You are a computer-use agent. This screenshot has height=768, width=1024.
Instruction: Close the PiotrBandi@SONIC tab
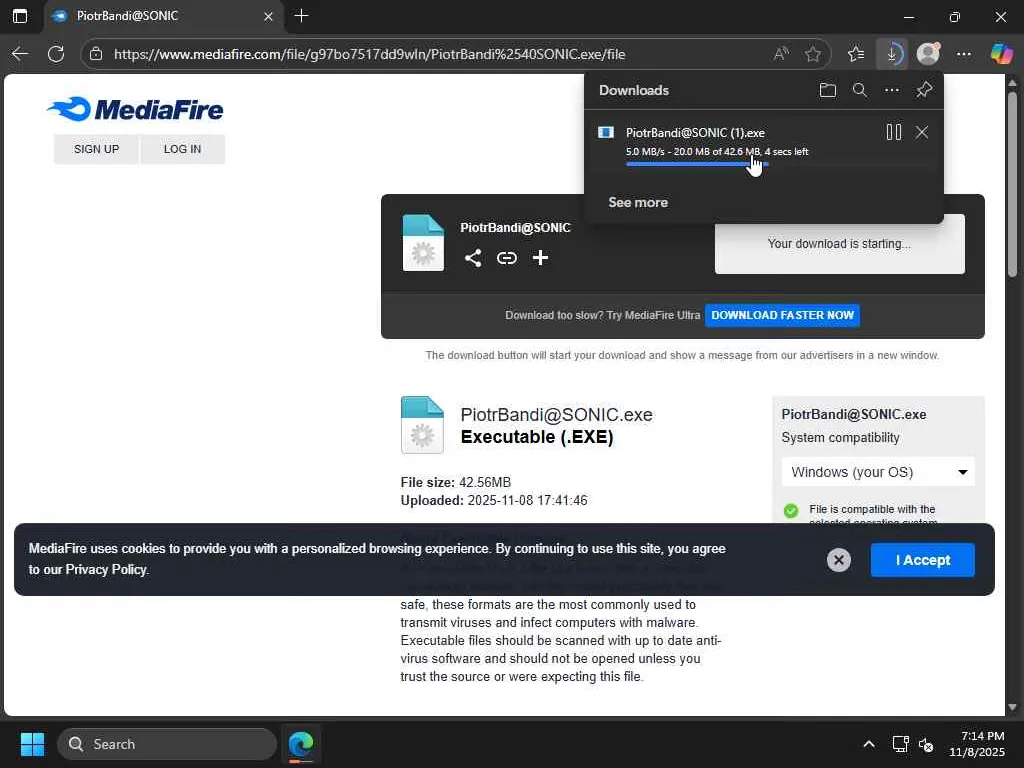(x=268, y=16)
